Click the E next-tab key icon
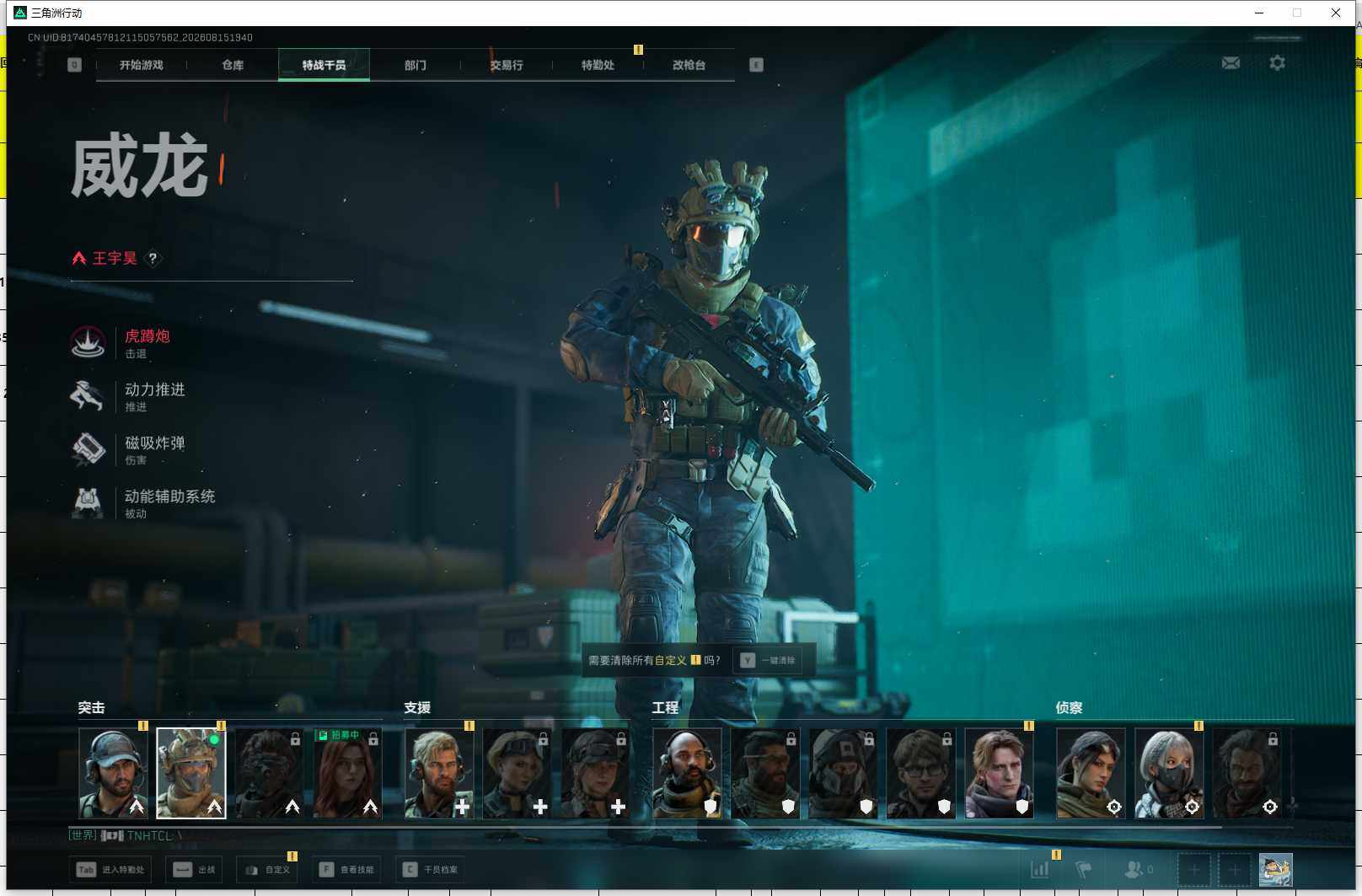The height and width of the screenshot is (896, 1362). pyautogui.click(x=756, y=65)
